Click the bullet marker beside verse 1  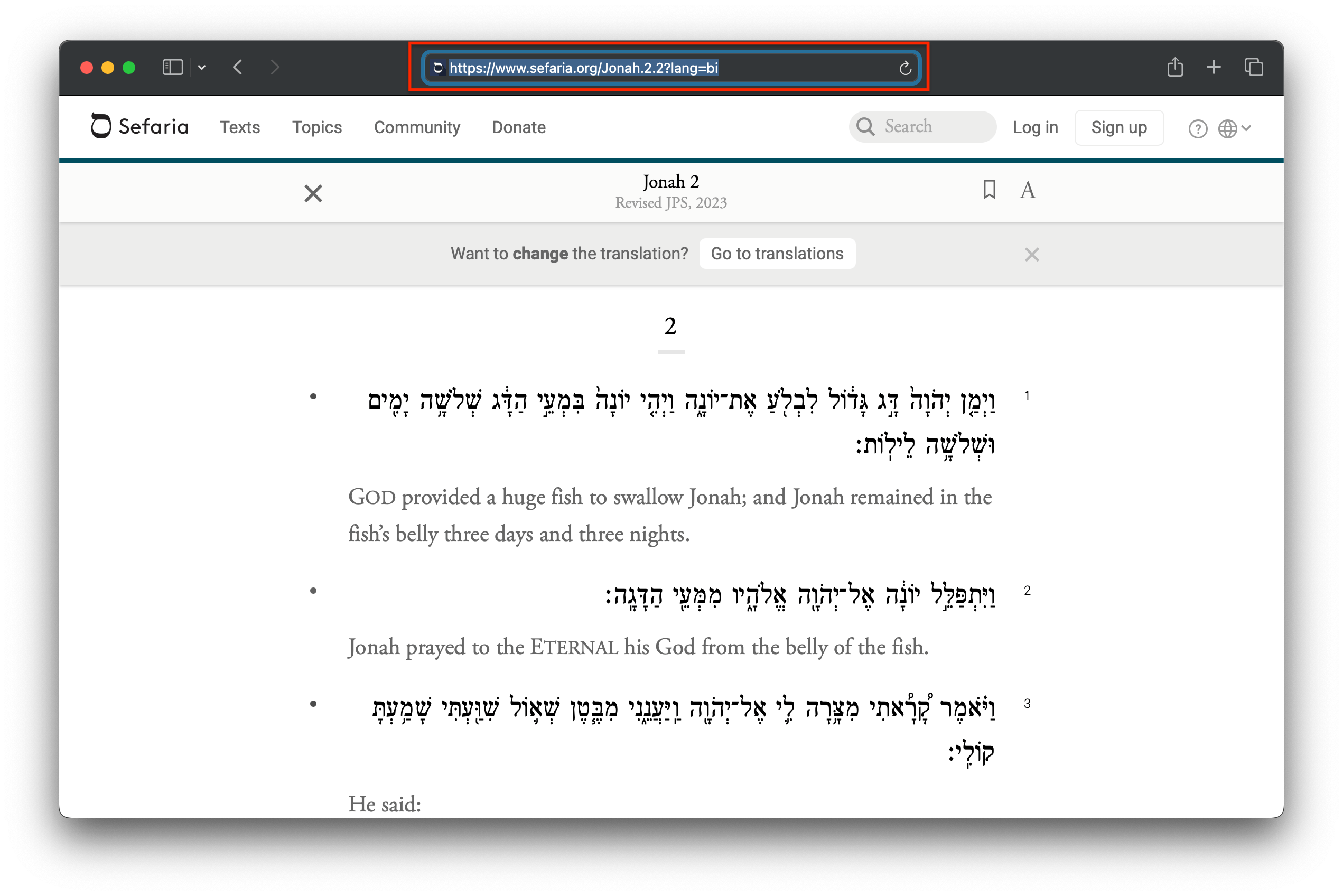click(313, 397)
